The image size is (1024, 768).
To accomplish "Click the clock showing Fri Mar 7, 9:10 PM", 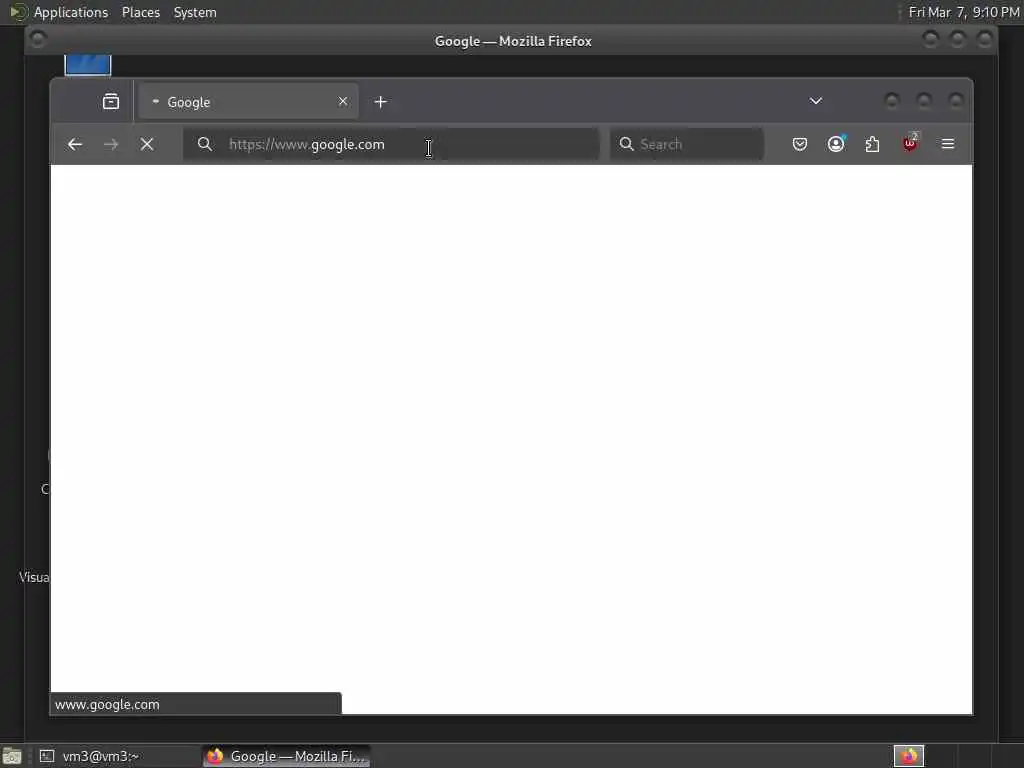I will pos(964,12).
